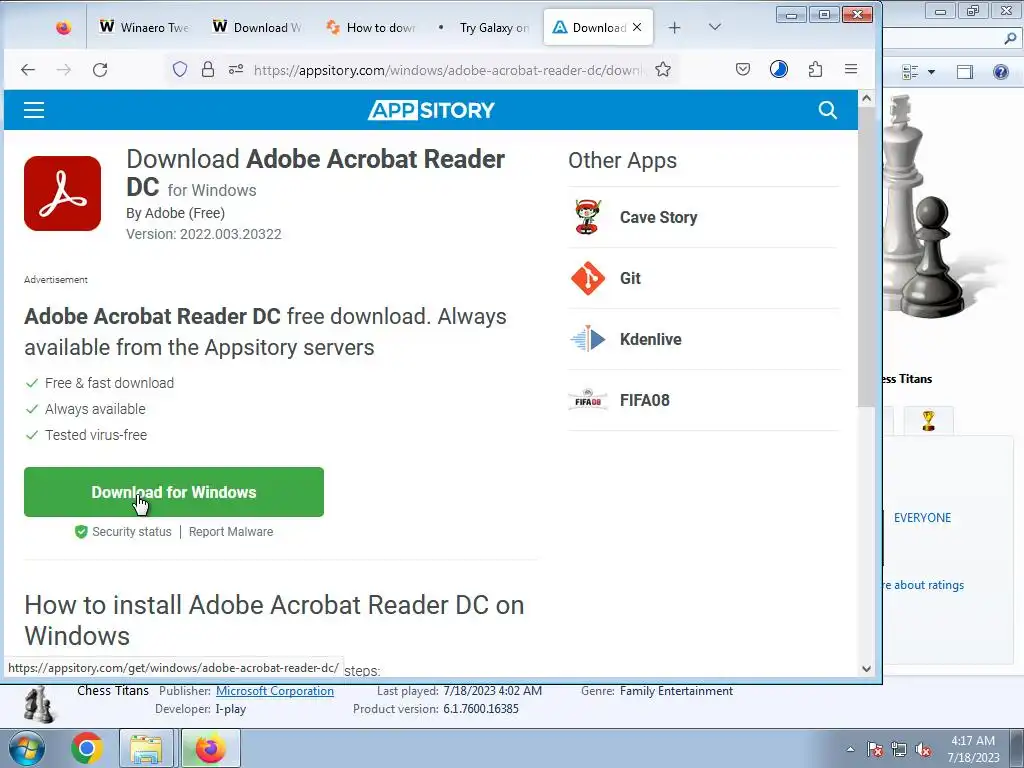Toggle preview pane icon in Games Explorer

pos(965,72)
